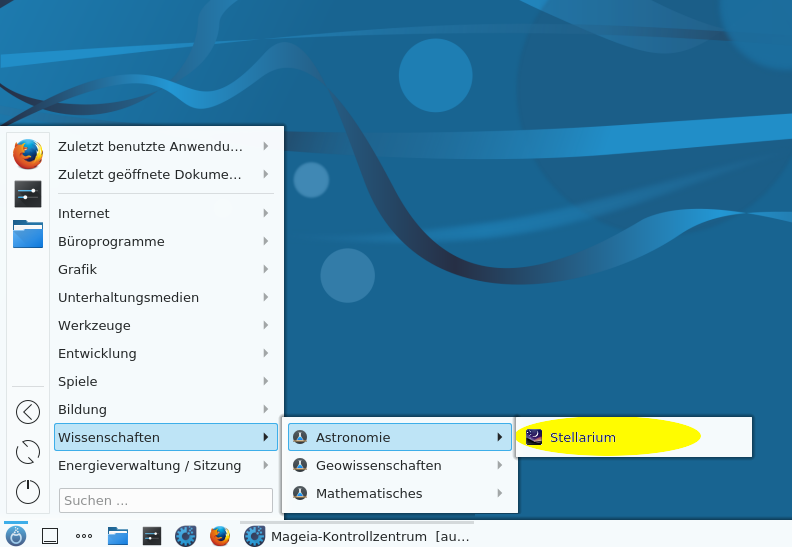The width and height of the screenshot is (792, 547).
Task: Click the power shutdown icon in sidebar
Action: point(28,491)
